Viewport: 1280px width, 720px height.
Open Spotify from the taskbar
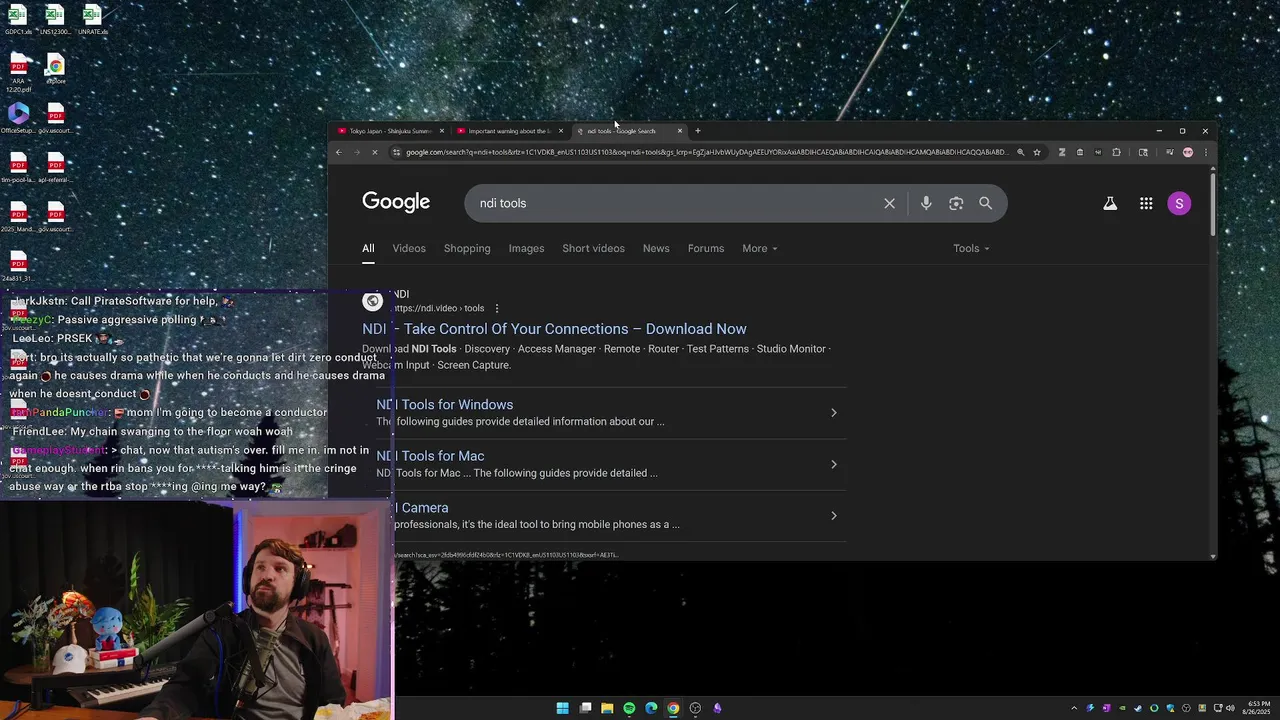[x=629, y=708]
